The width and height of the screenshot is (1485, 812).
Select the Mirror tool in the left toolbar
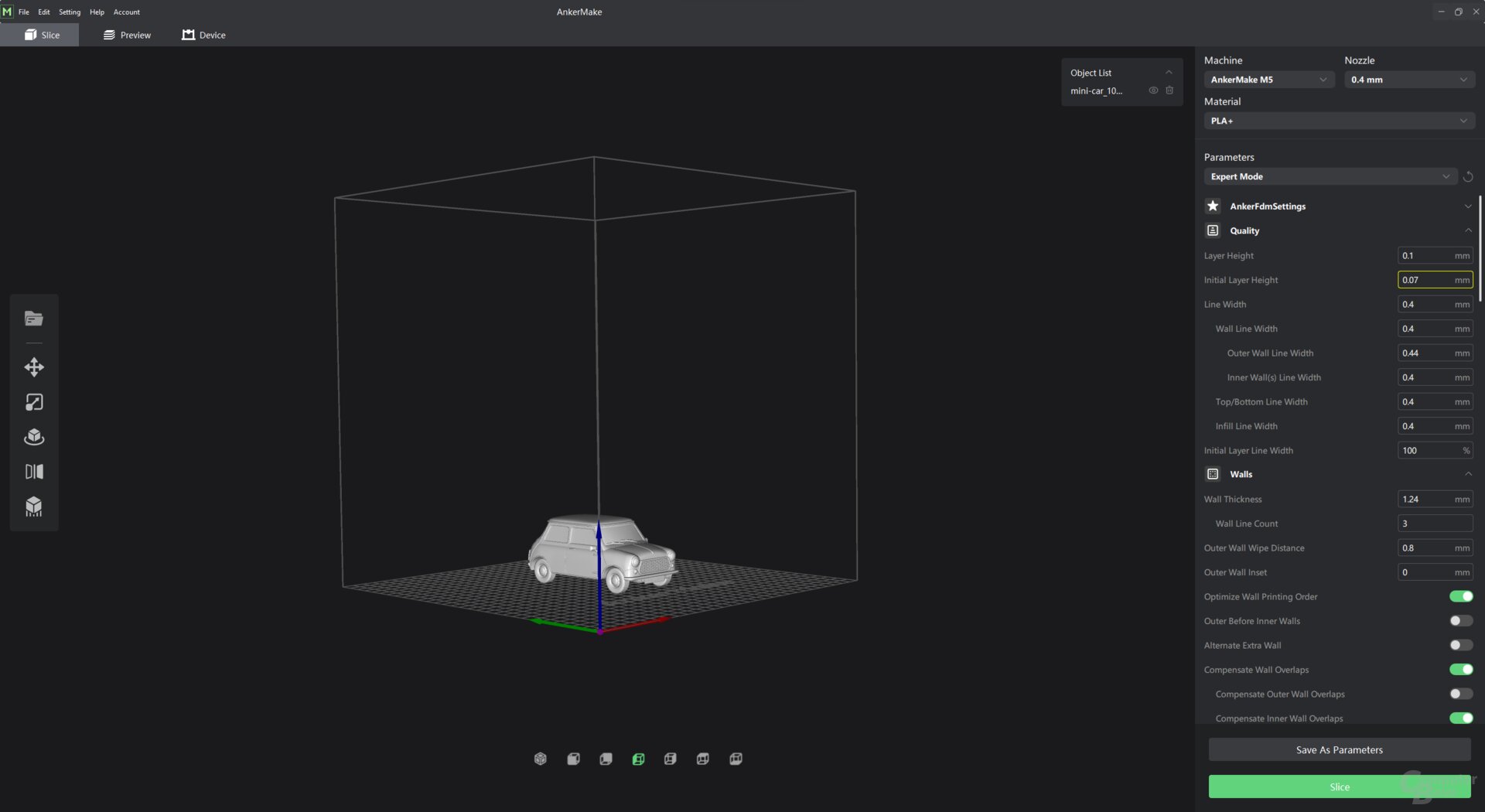(34, 472)
